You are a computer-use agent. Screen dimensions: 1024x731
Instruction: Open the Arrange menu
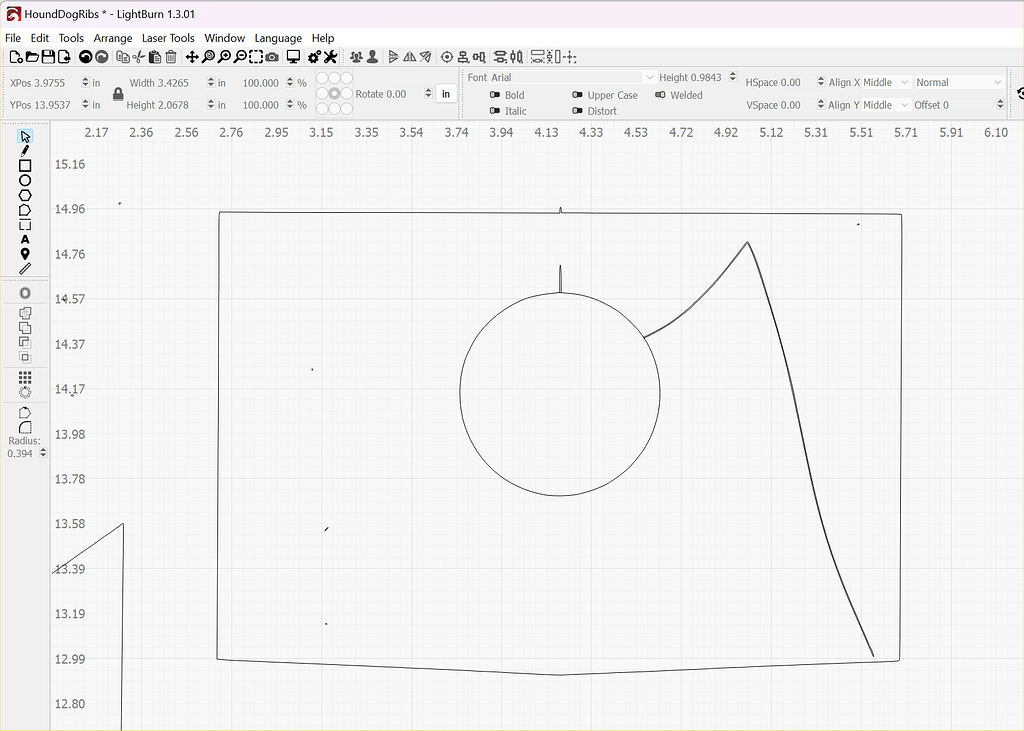click(113, 38)
